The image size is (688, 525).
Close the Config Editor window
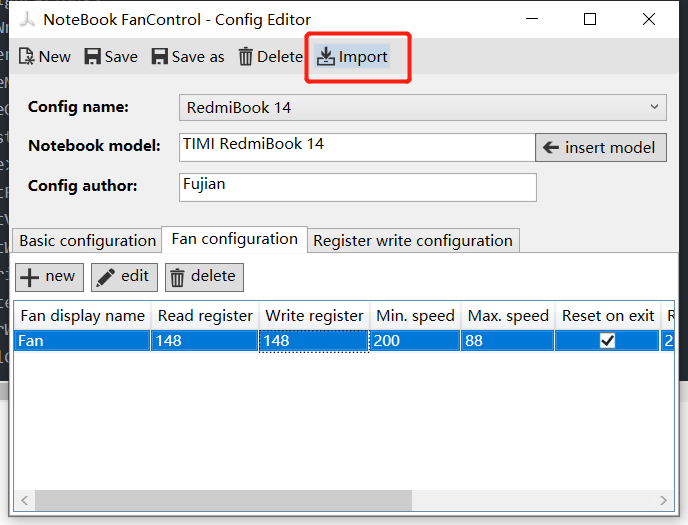point(649,19)
